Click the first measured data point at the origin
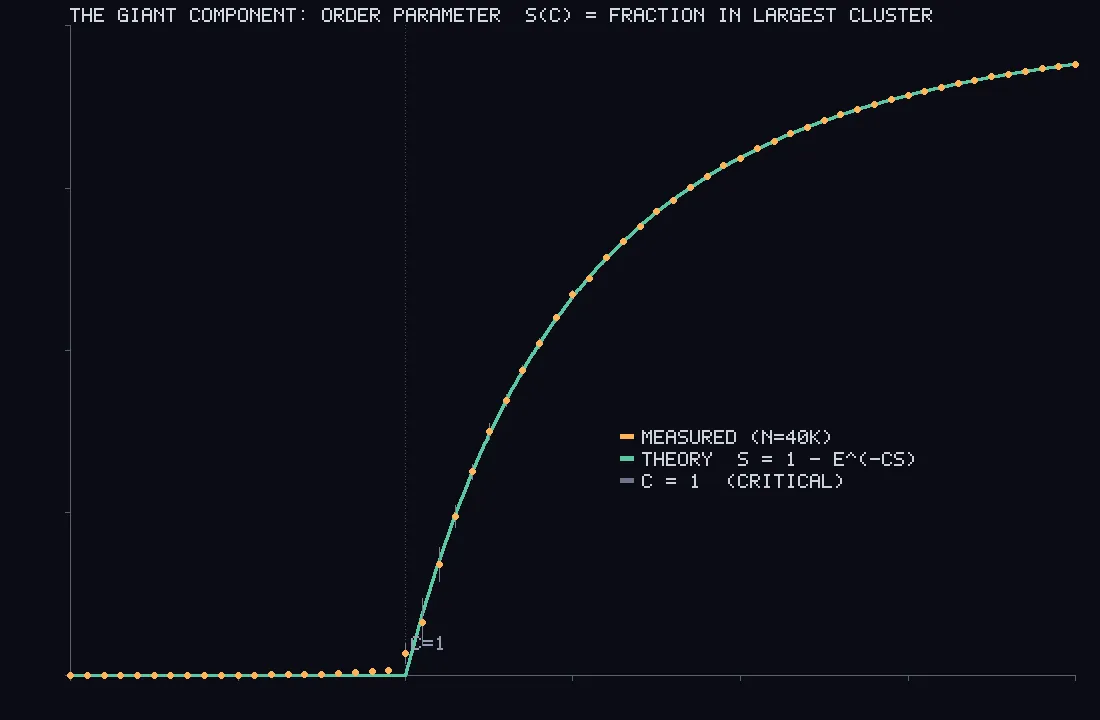1100x720 pixels. point(70,676)
